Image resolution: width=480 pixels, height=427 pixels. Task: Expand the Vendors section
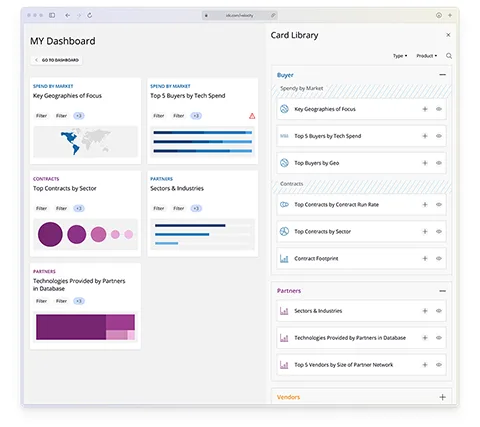(x=442, y=397)
